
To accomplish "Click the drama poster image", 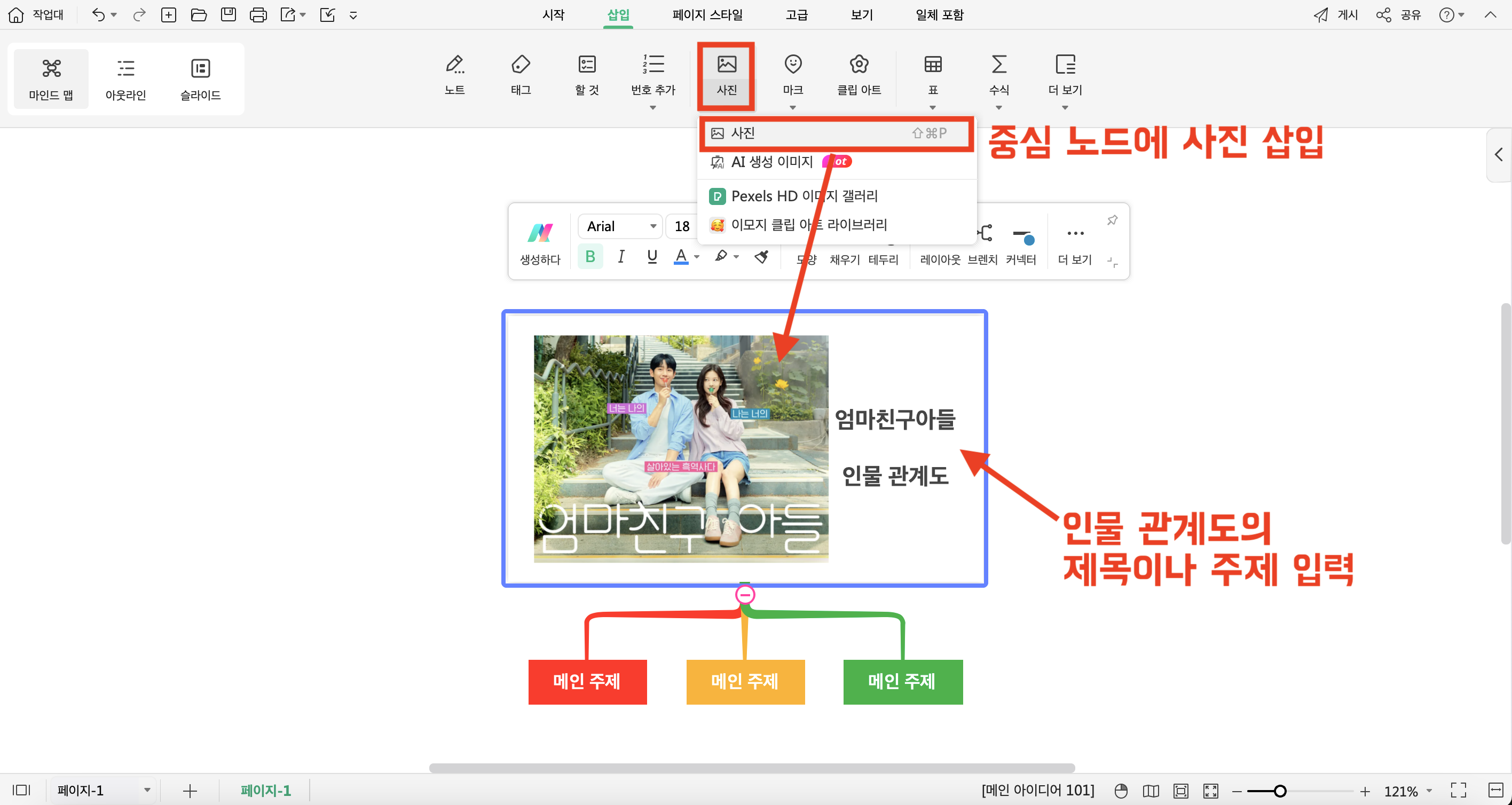I will click(x=681, y=449).
